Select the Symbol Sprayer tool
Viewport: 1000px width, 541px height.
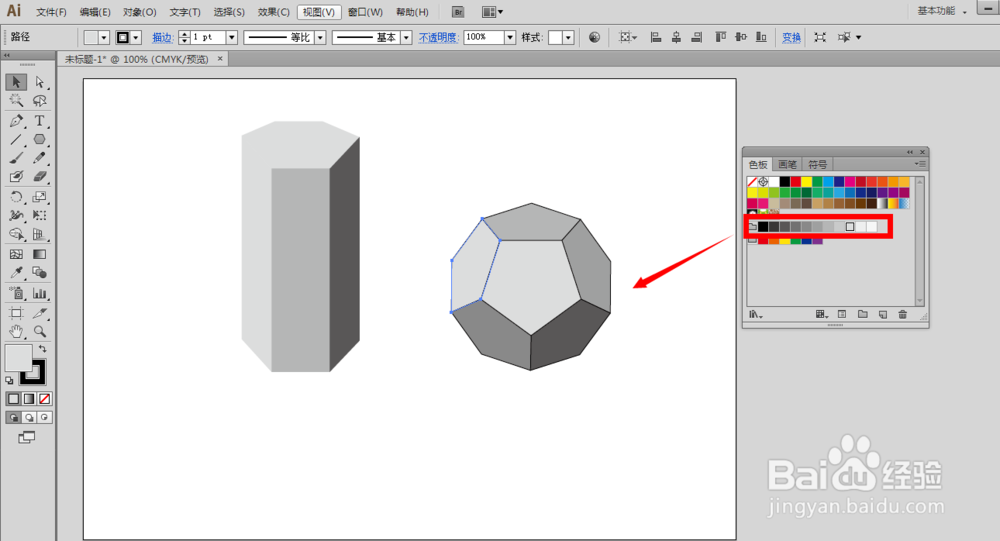pos(16,293)
